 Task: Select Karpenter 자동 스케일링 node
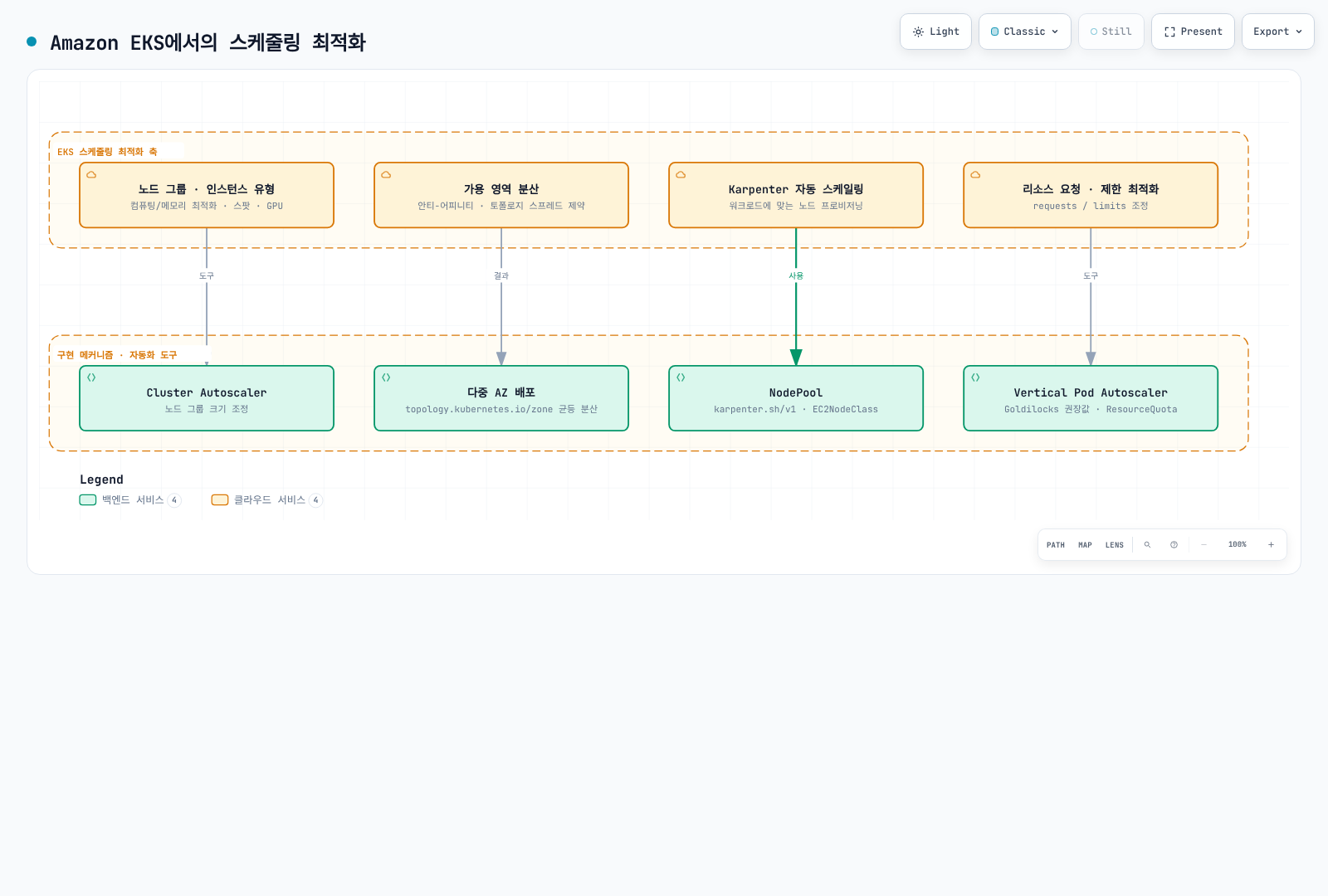click(x=796, y=195)
